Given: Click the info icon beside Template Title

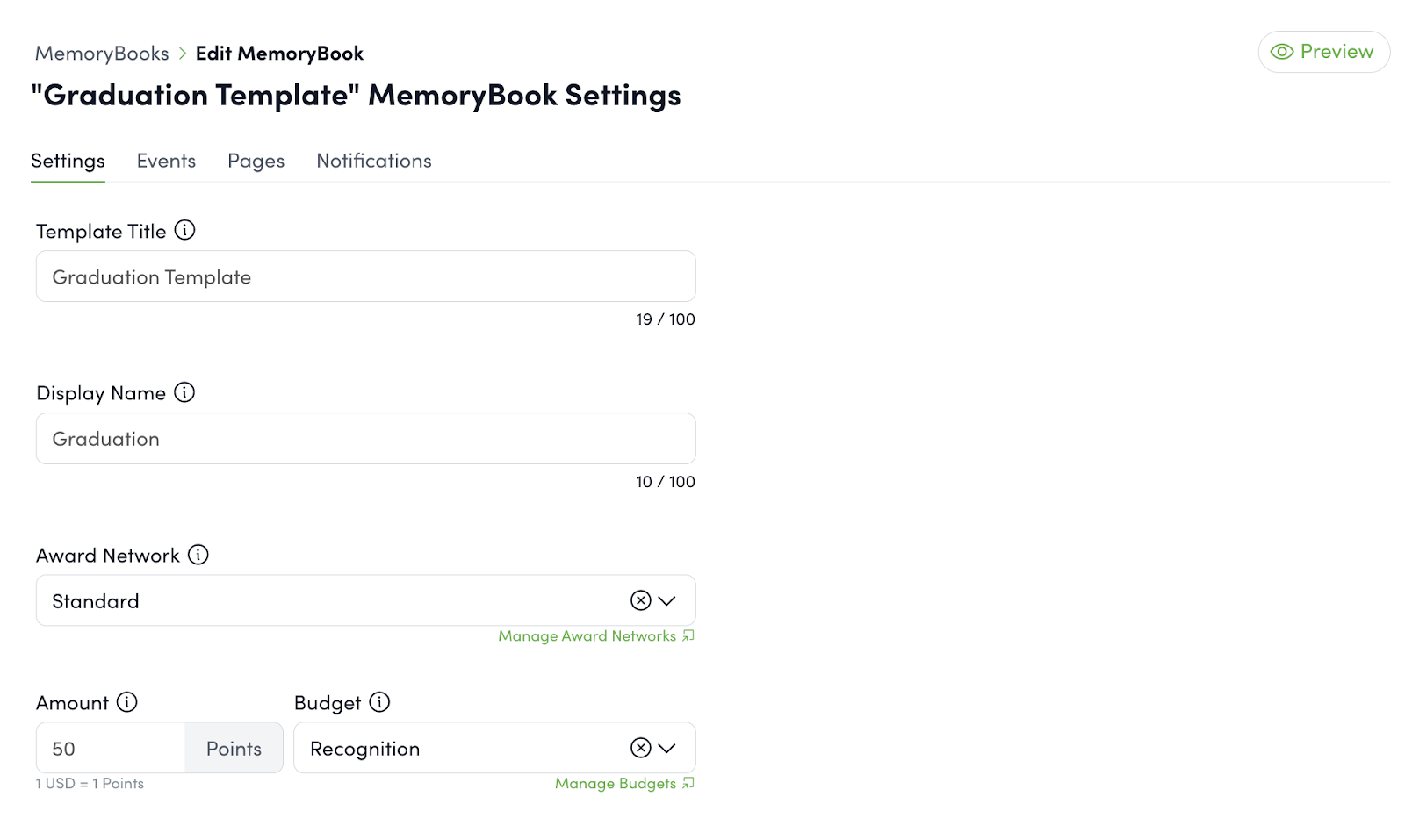Looking at the screenshot, I should pos(184,231).
